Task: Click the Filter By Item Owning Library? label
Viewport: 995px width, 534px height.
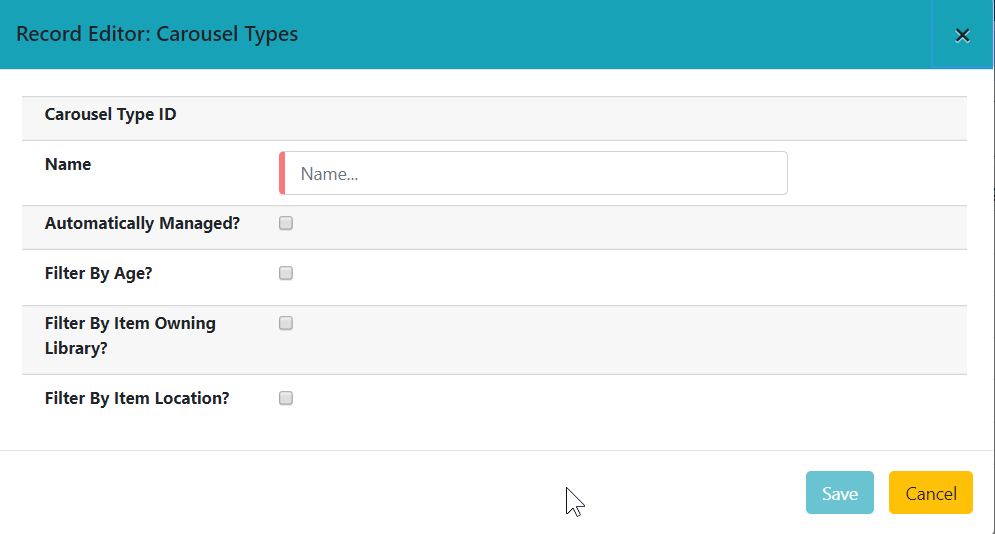Action: (130, 333)
